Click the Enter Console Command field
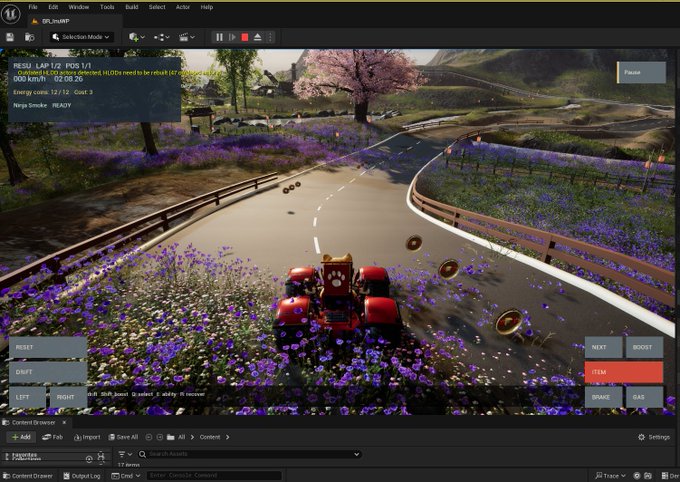This screenshot has width=680, height=482. pos(214,476)
